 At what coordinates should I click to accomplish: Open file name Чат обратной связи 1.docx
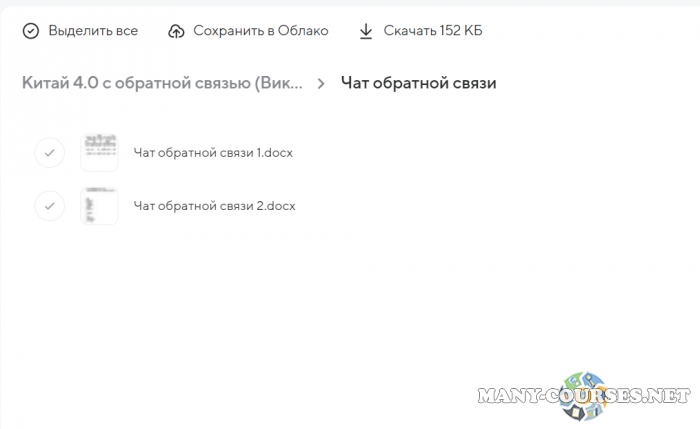click(213, 153)
